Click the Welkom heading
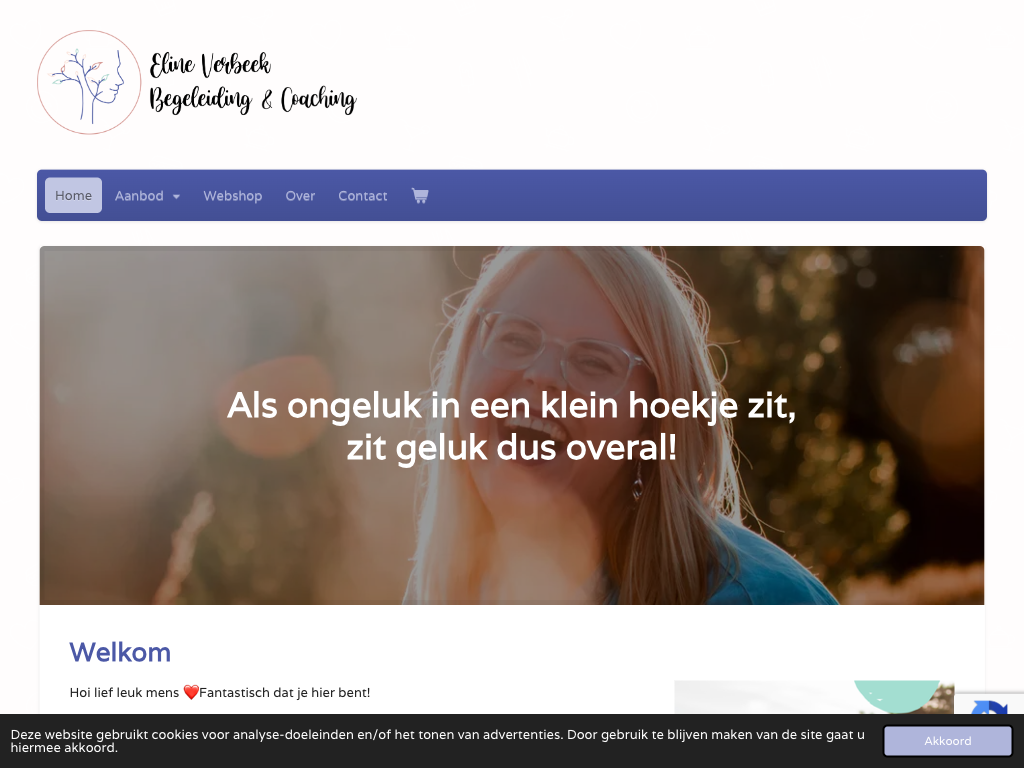This screenshot has height=768, width=1024. coord(120,652)
